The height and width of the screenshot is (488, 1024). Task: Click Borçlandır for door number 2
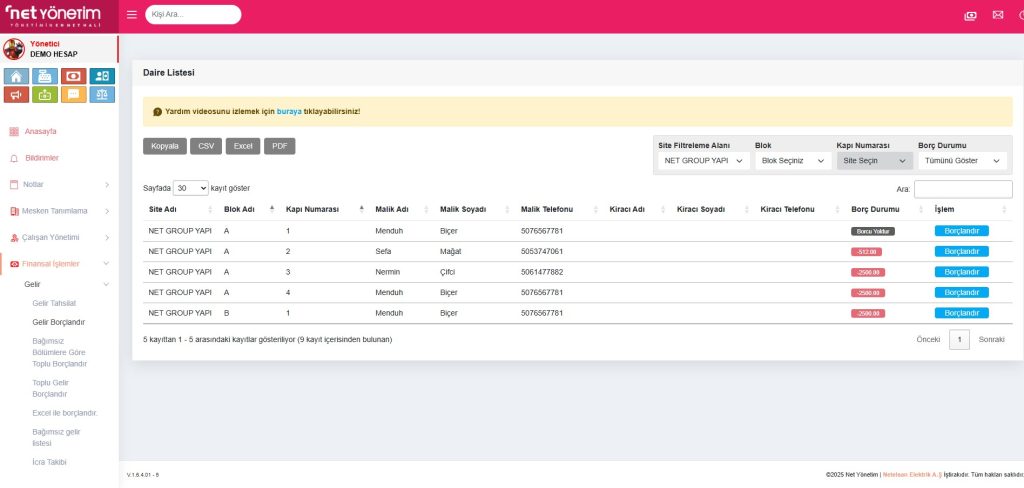coord(961,251)
